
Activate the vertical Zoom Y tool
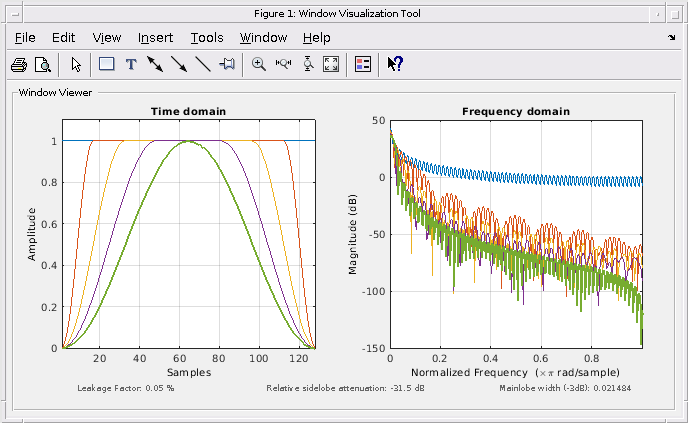308,64
